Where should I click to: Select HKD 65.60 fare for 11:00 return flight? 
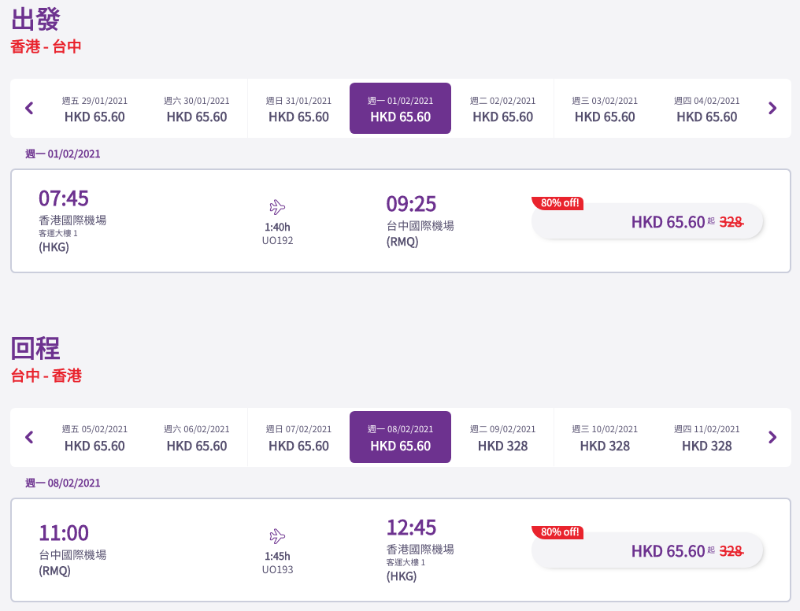[647, 551]
